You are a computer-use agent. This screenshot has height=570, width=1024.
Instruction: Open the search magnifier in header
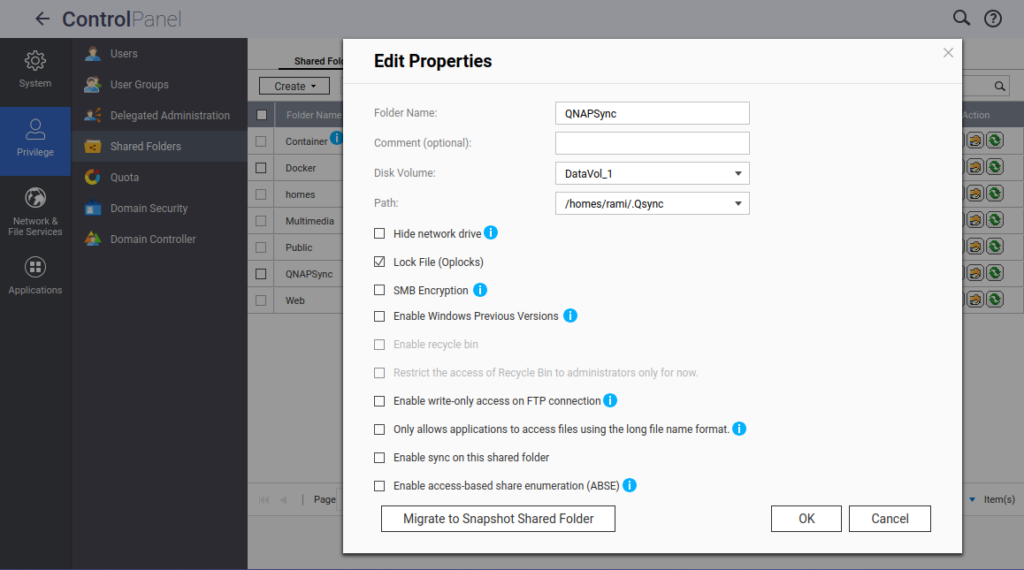[961, 18]
